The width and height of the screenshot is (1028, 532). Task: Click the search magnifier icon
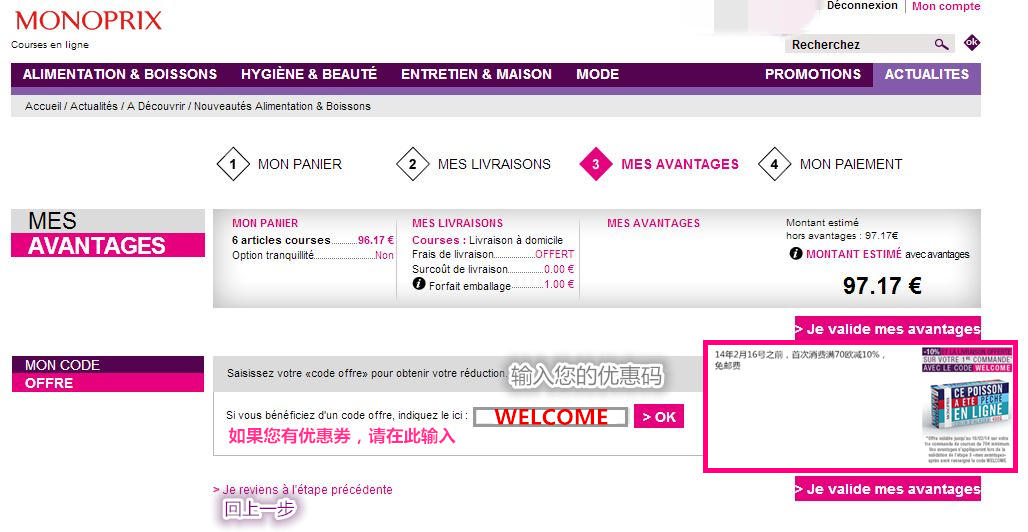click(941, 44)
